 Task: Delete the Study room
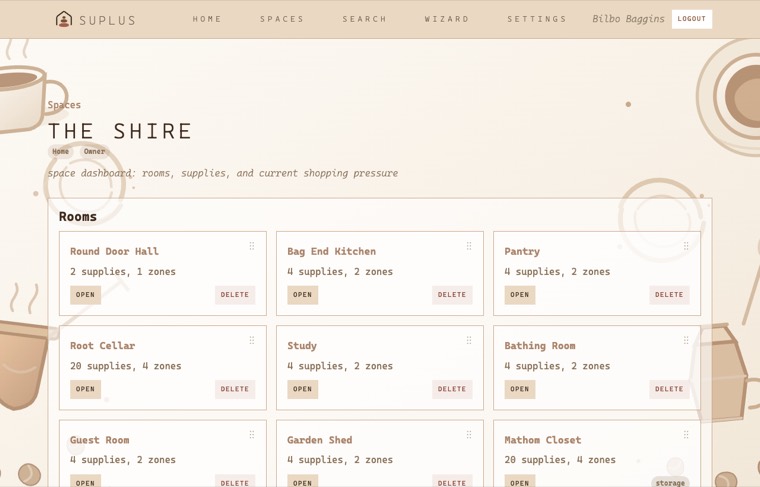pos(452,389)
